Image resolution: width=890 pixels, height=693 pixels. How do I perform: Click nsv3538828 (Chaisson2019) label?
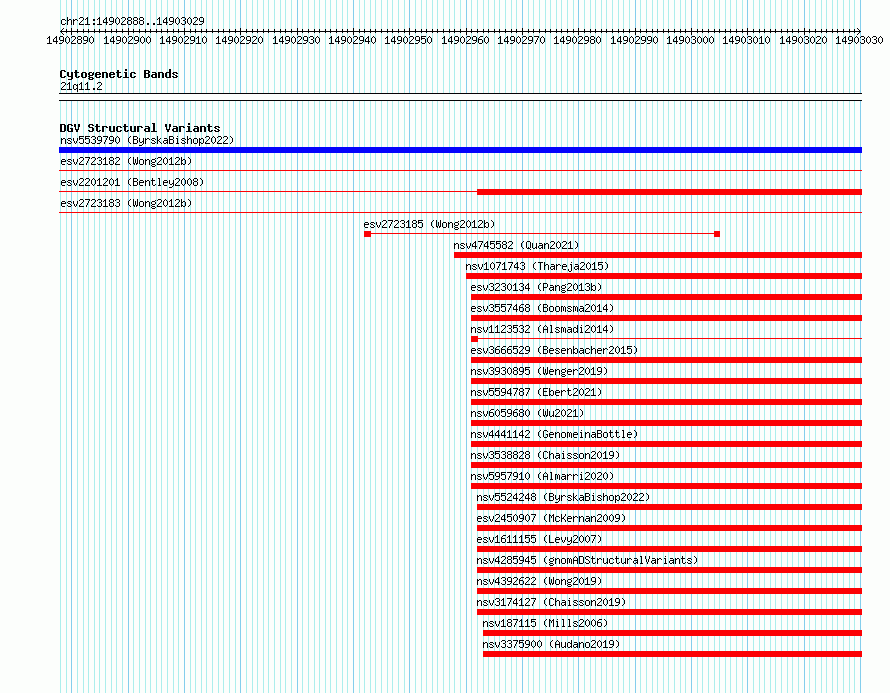tap(545, 455)
